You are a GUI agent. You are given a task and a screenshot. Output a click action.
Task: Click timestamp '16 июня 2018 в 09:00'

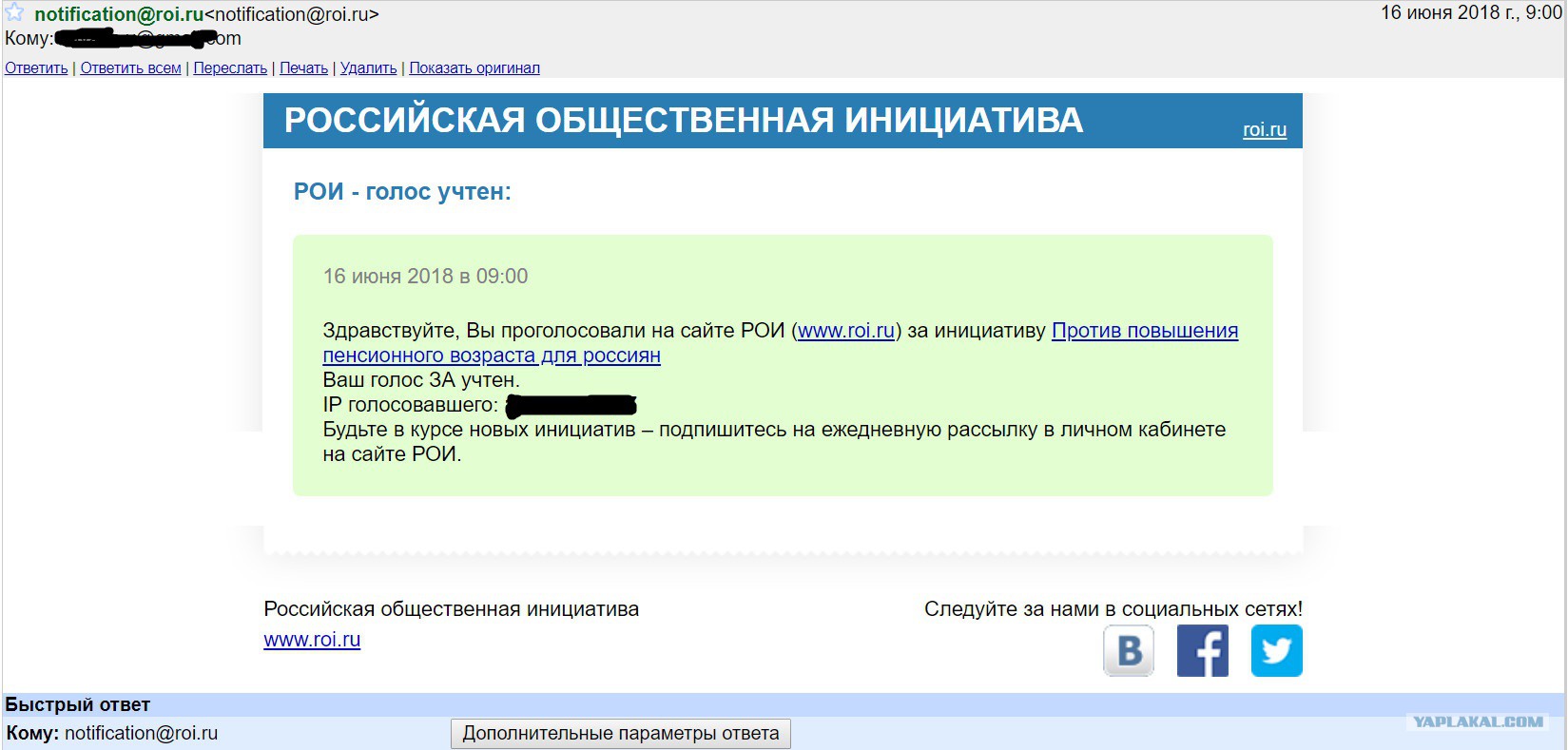coord(425,277)
